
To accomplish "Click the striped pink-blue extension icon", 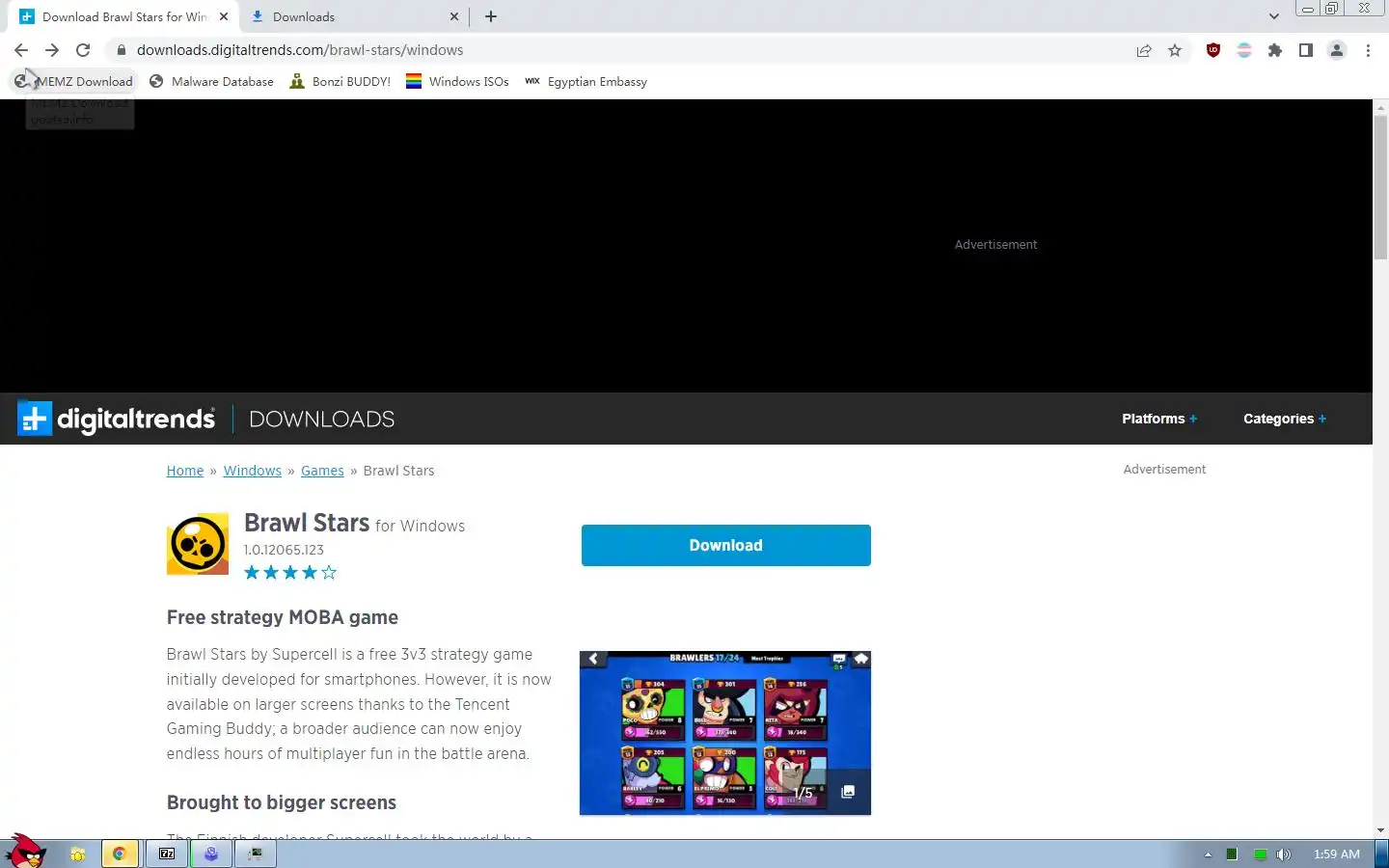I will (1244, 50).
